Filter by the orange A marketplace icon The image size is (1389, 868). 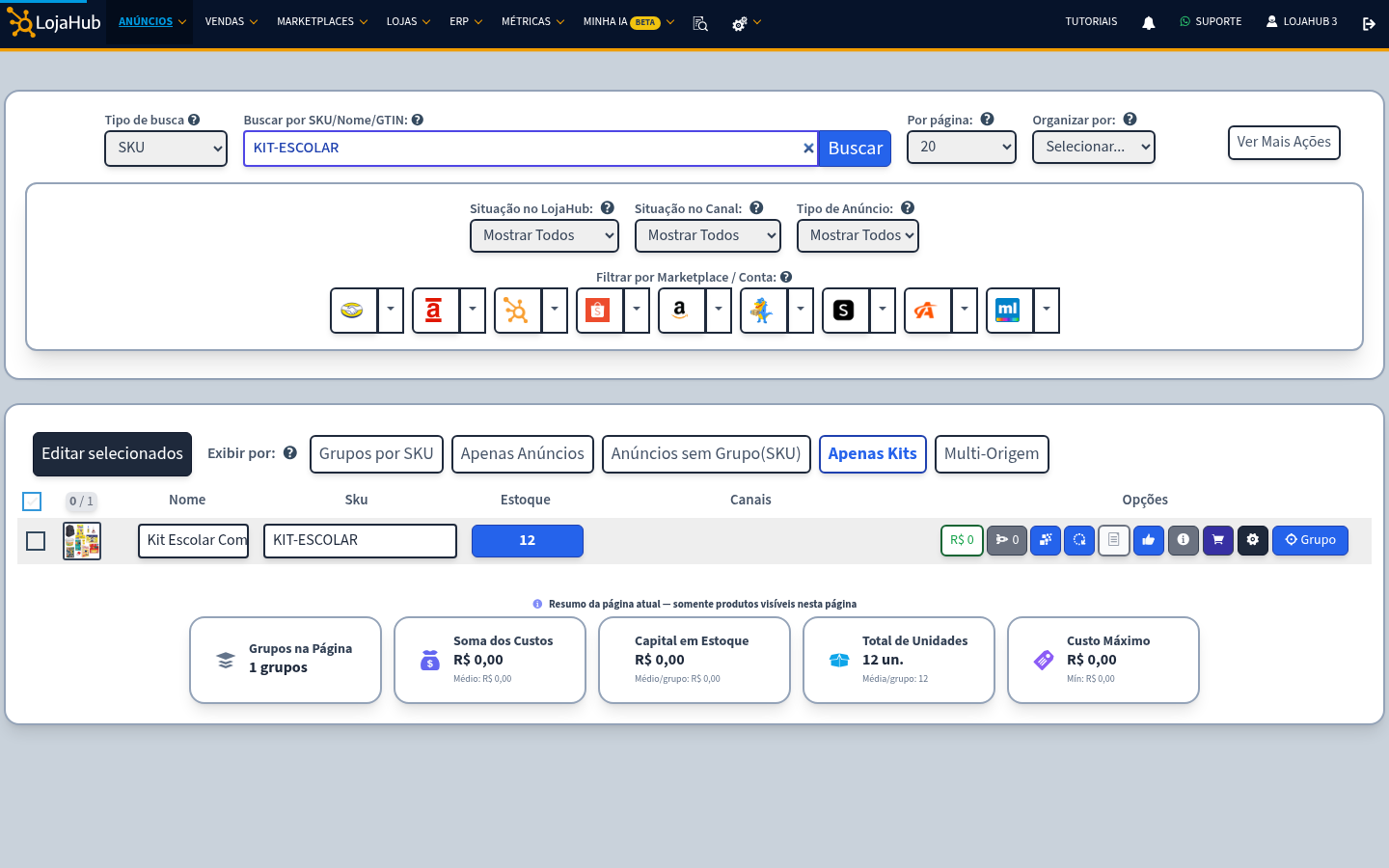coord(927,311)
